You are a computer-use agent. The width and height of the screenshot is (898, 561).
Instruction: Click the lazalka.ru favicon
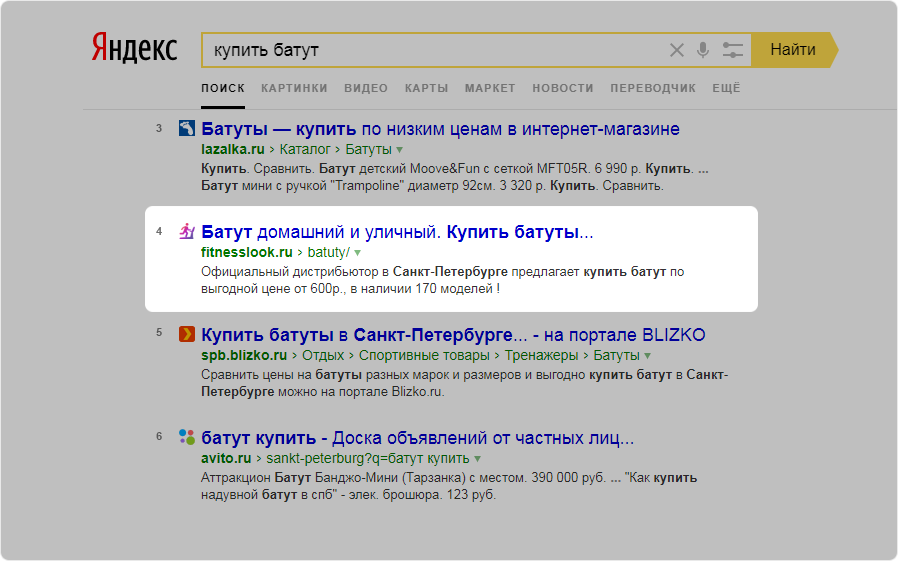(x=186, y=128)
